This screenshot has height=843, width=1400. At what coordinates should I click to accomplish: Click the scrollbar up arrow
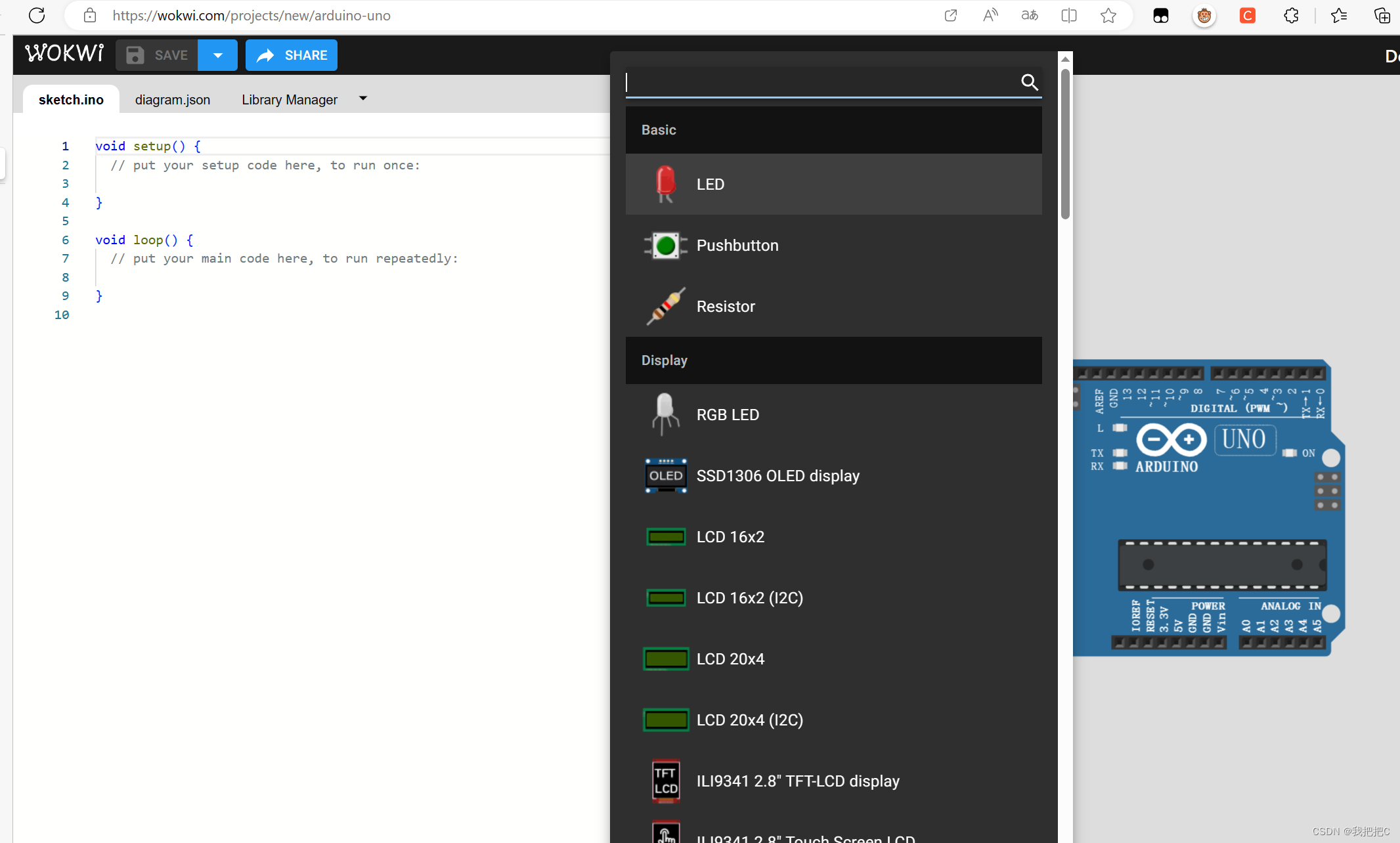pyautogui.click(x=1065, y=59)
